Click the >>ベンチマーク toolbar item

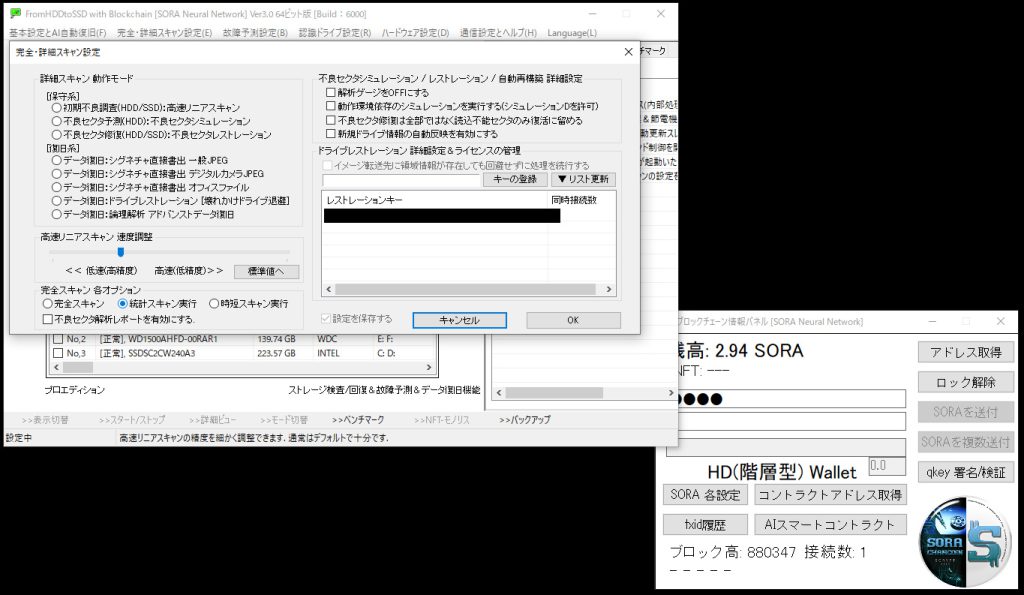(358, 420)
